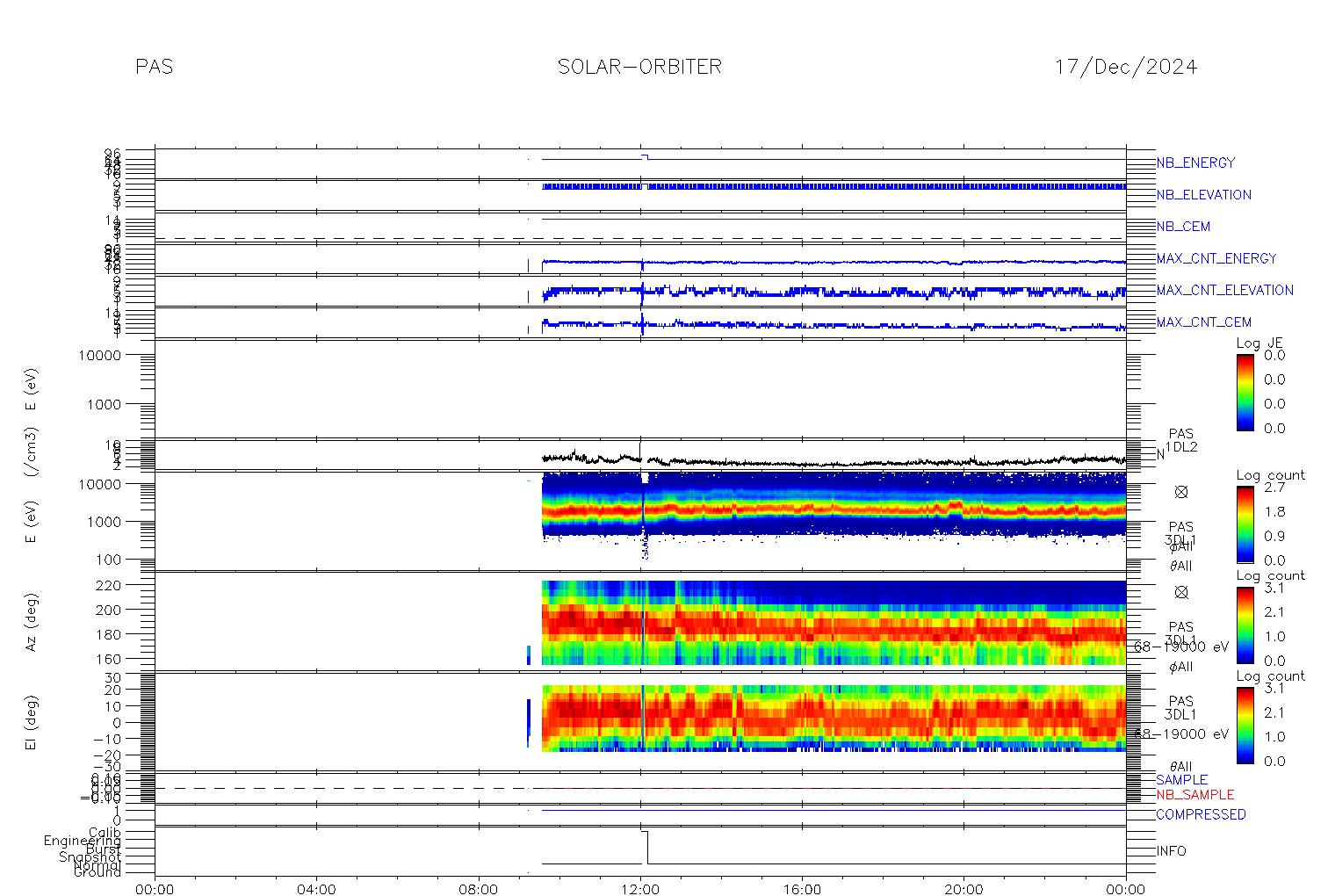This screenshot has height=896, width=1328.
Task: Click the NB_CEM panel label
Action: (1183, 227)
